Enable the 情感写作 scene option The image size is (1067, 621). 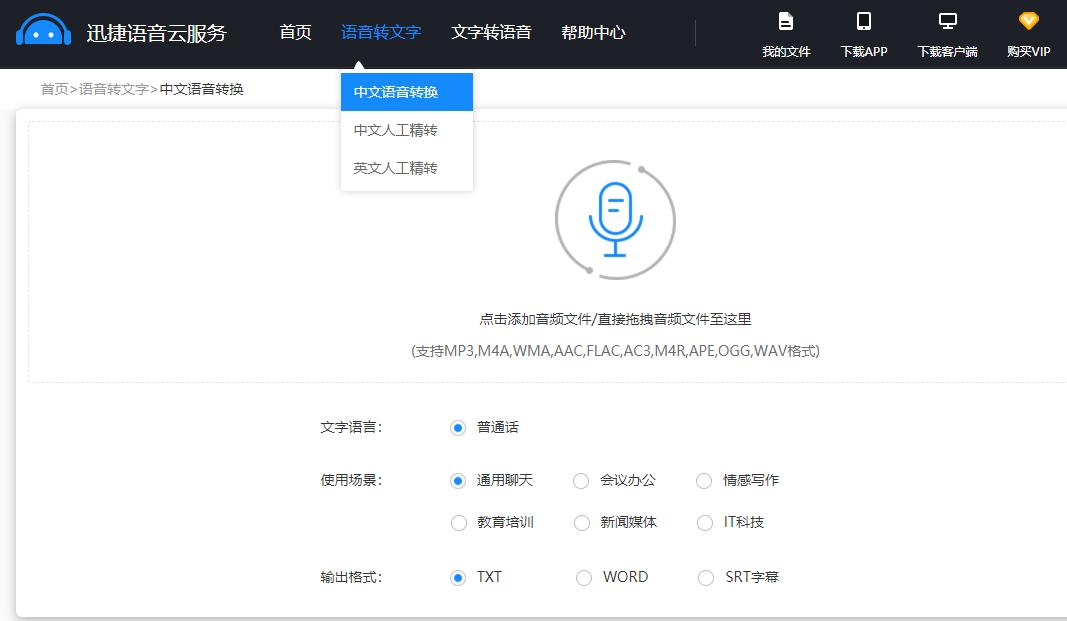(704, 480)
